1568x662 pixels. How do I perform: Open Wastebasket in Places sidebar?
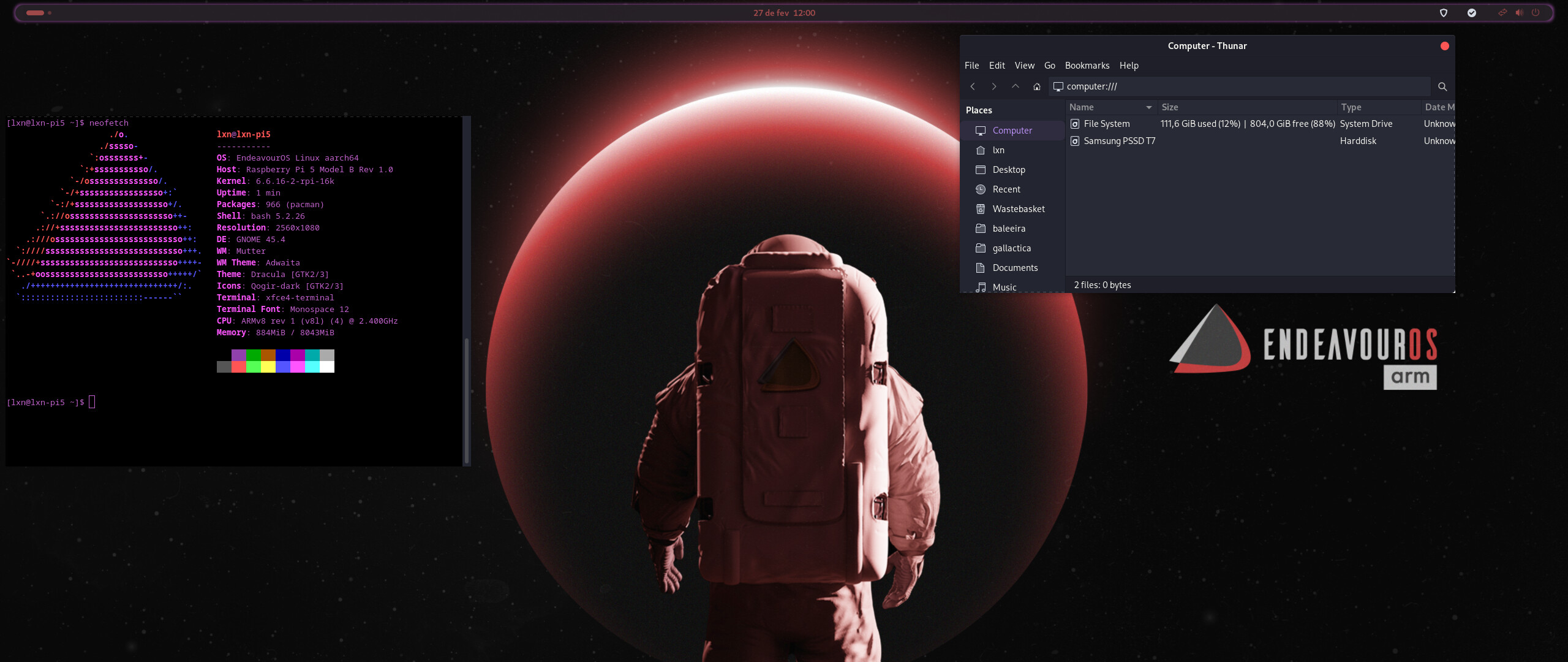pyautogui.click(x=1012, y=209)
